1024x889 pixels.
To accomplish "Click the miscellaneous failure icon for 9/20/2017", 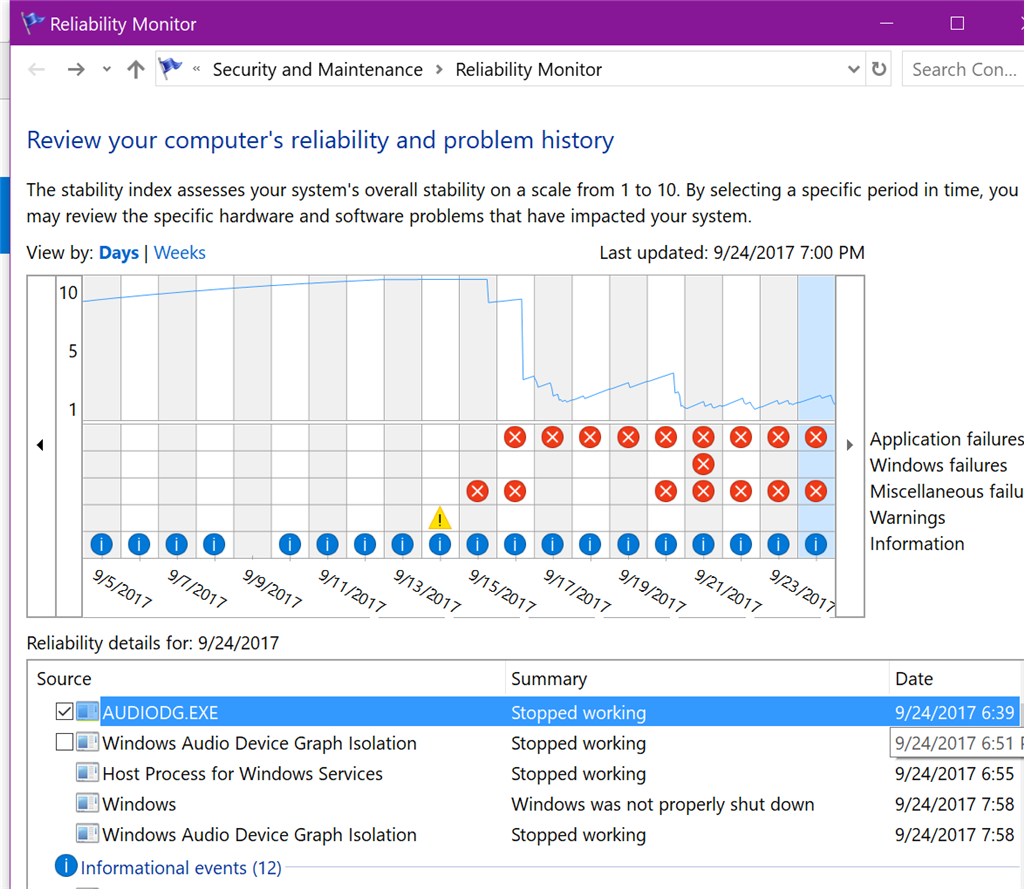I will [665, 491].
